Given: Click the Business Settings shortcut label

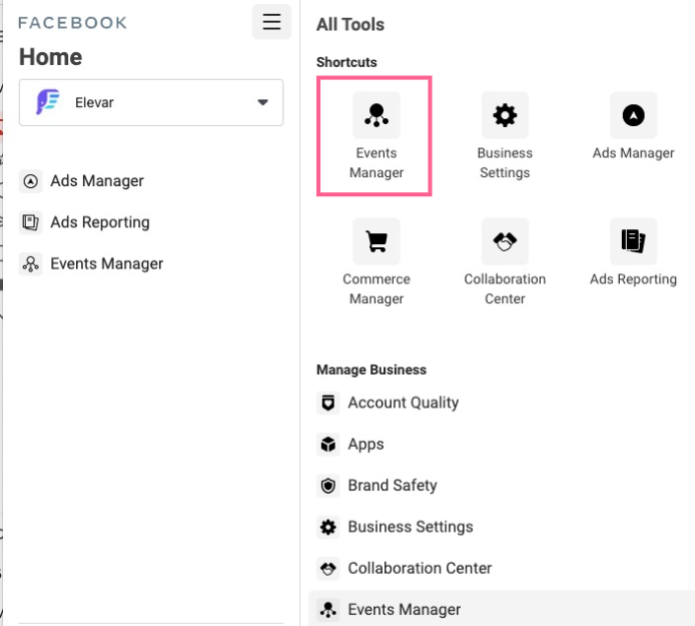Looking at the screenshot, I should (x=505, y=163).
